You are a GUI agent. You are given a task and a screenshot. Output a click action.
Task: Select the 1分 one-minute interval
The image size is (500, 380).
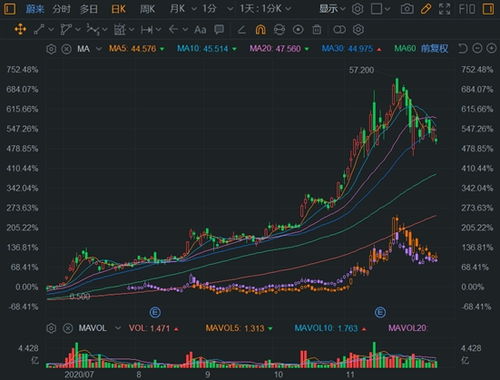209,9
